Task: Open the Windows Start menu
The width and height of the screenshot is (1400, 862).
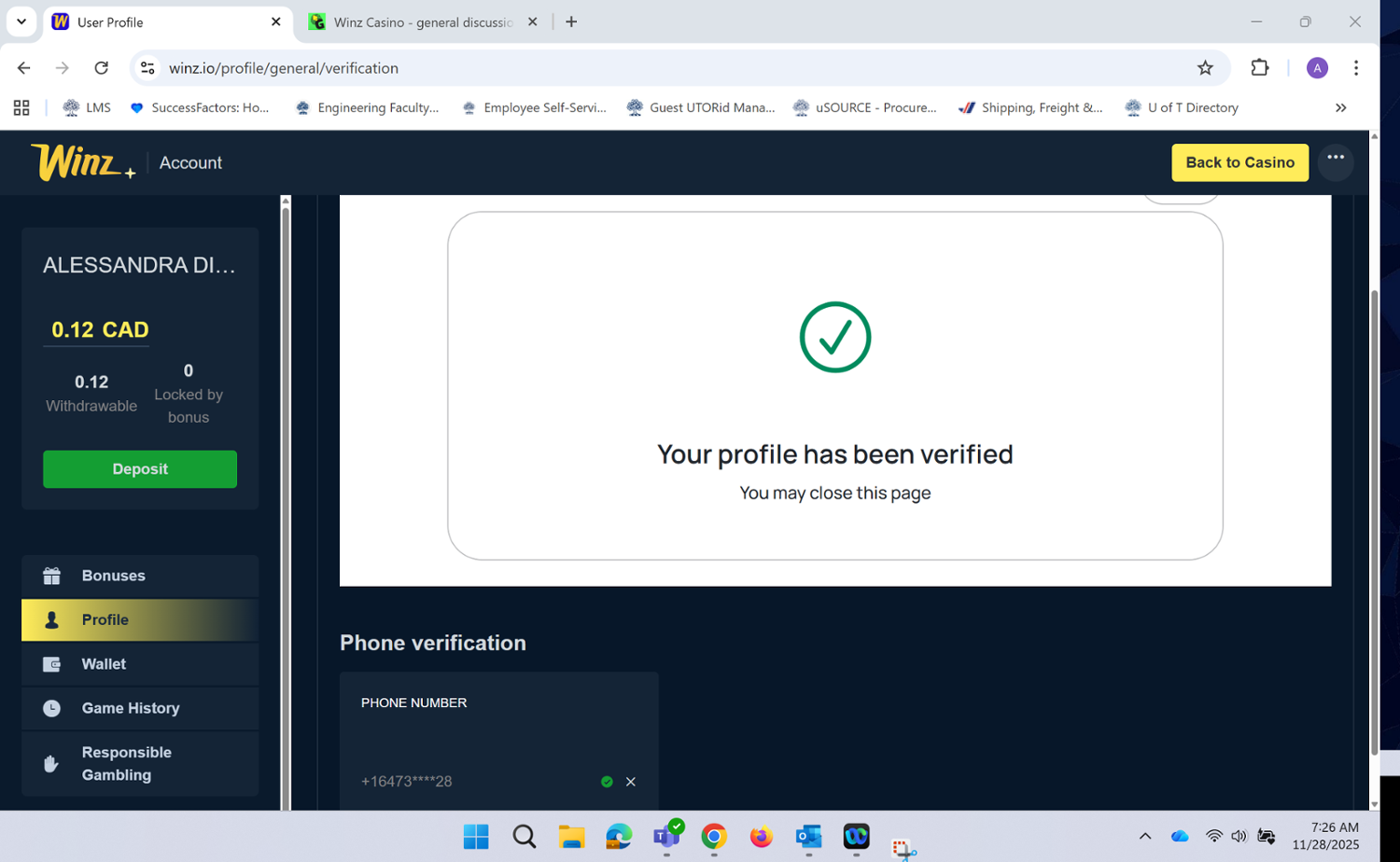Action: coord(476,837)
